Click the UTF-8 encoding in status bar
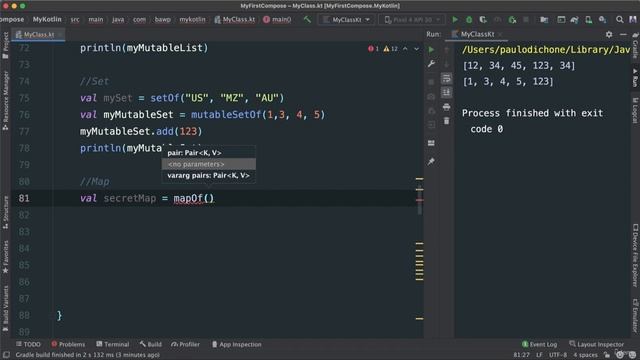640x360 pixels. [x=558, y=355]
